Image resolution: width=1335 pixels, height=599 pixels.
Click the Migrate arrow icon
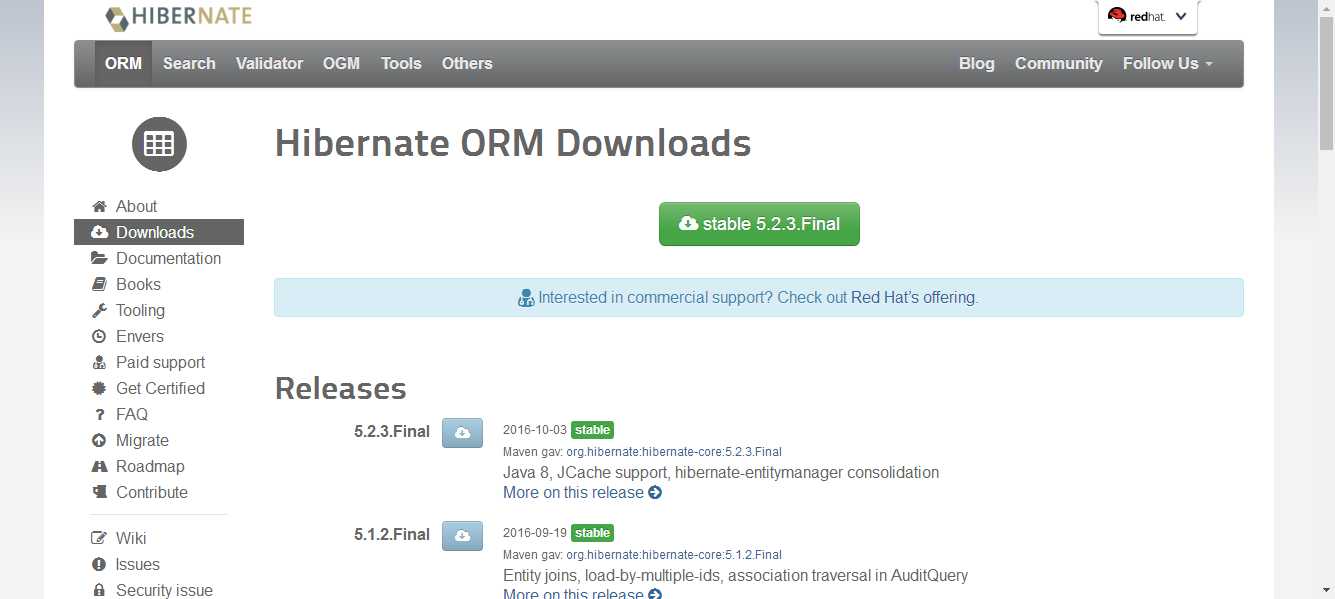[x=99, y=440]
